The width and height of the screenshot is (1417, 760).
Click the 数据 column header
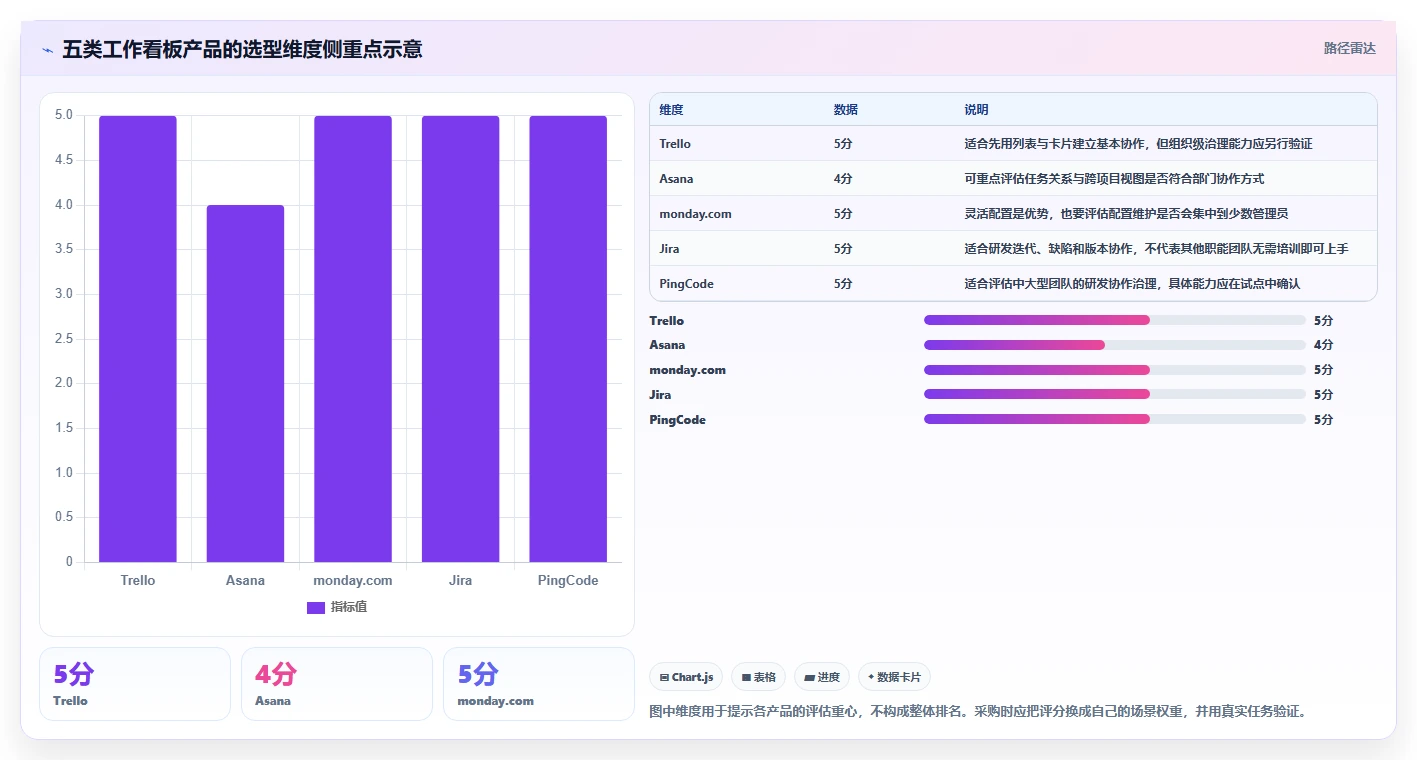[x=845, y=110]
